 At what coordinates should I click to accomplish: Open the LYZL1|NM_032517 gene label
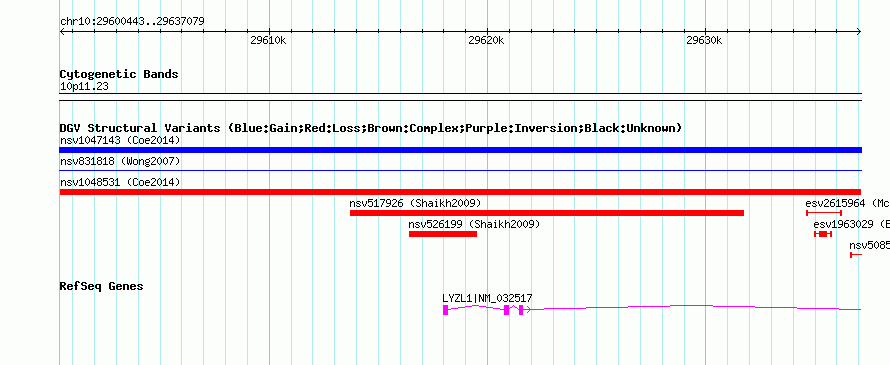(x=487, y=298)
